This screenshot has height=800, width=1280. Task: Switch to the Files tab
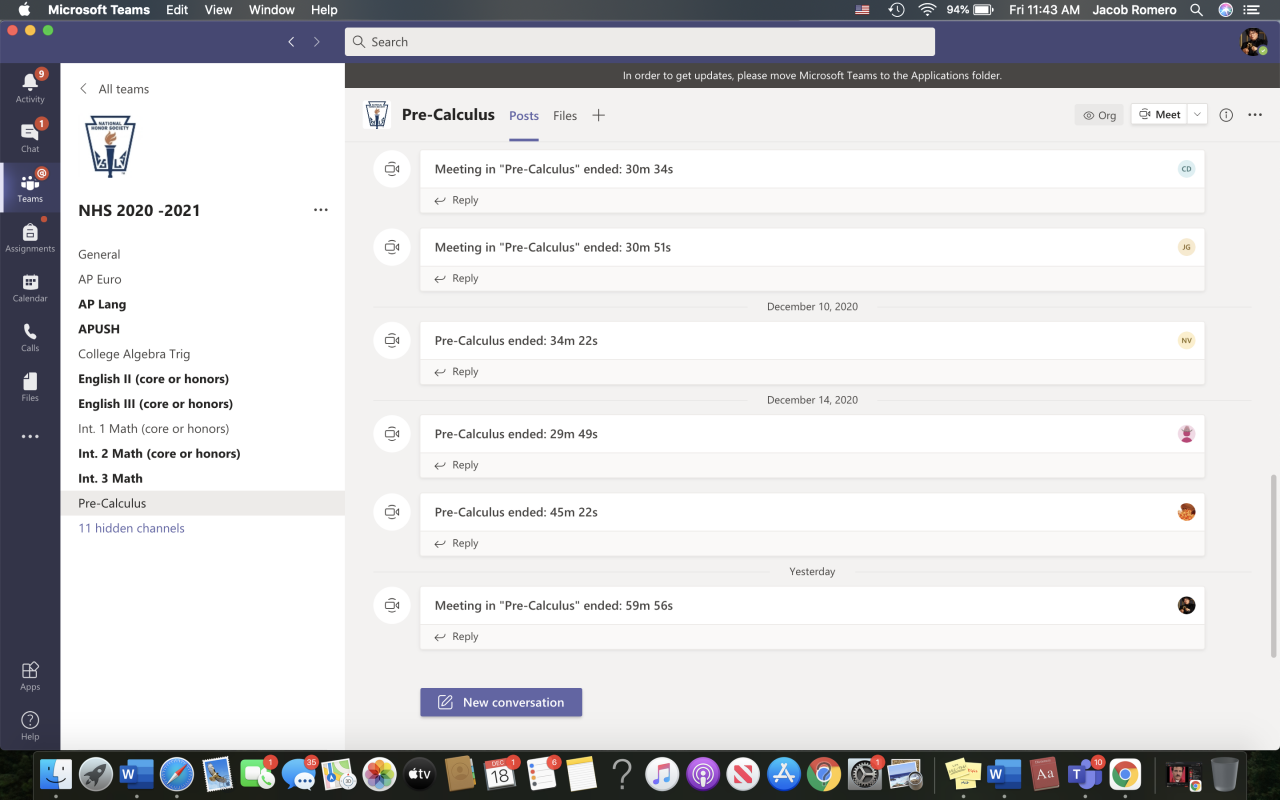pyautogui.click(x=565, y=116)
